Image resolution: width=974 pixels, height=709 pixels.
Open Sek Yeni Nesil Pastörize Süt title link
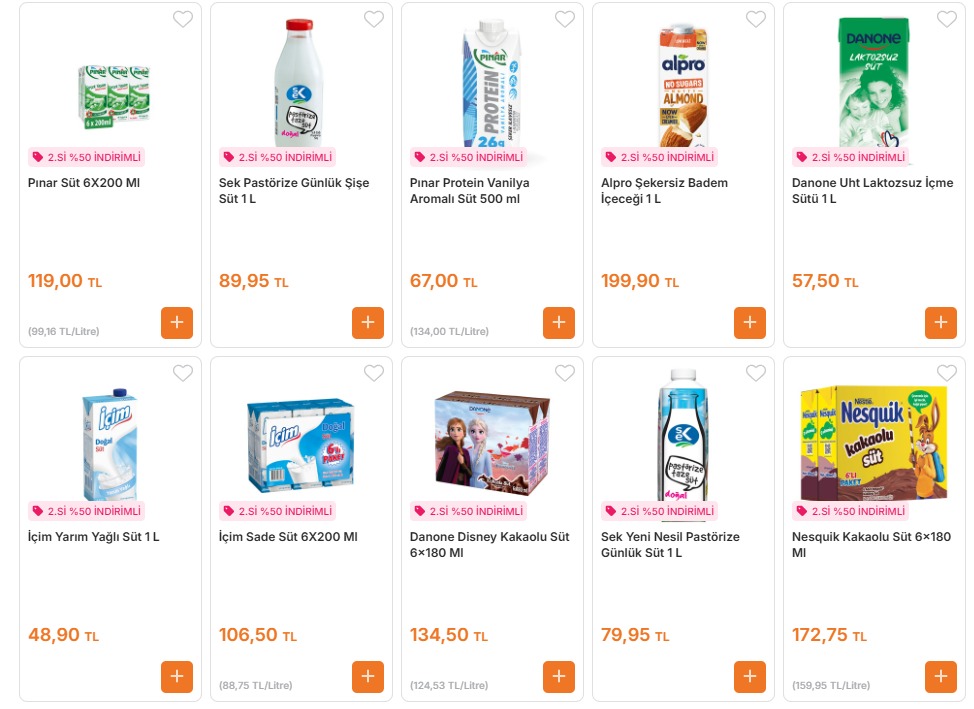[x=670, y=545]
